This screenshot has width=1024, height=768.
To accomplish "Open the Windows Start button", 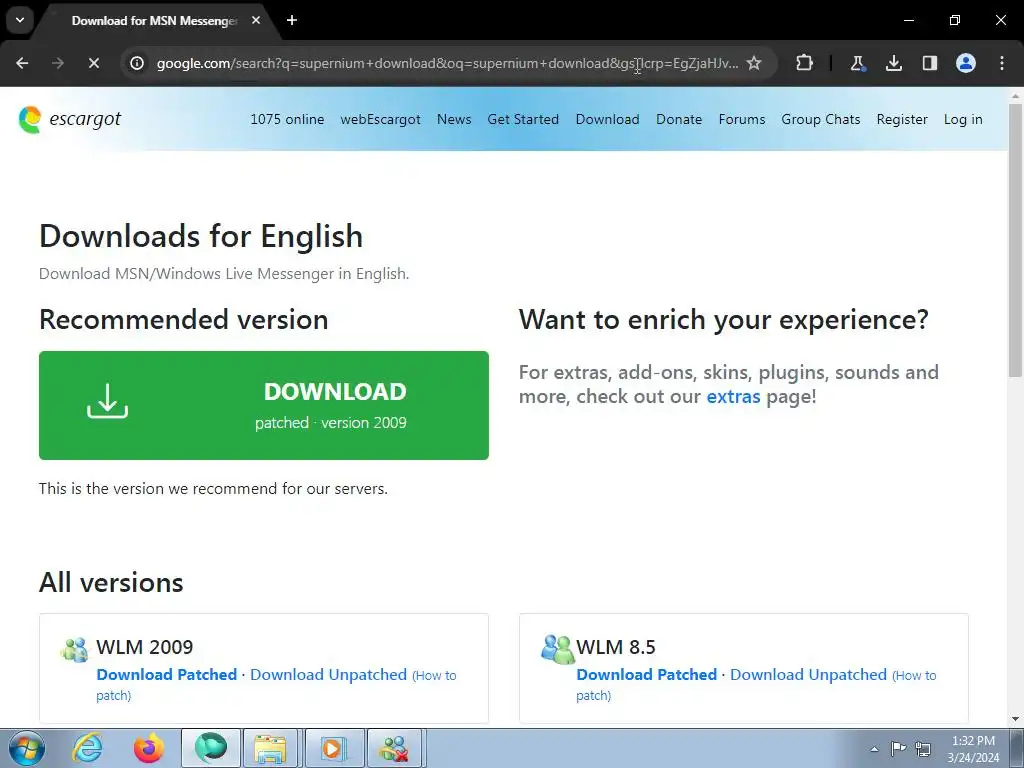I will (27, 748).
